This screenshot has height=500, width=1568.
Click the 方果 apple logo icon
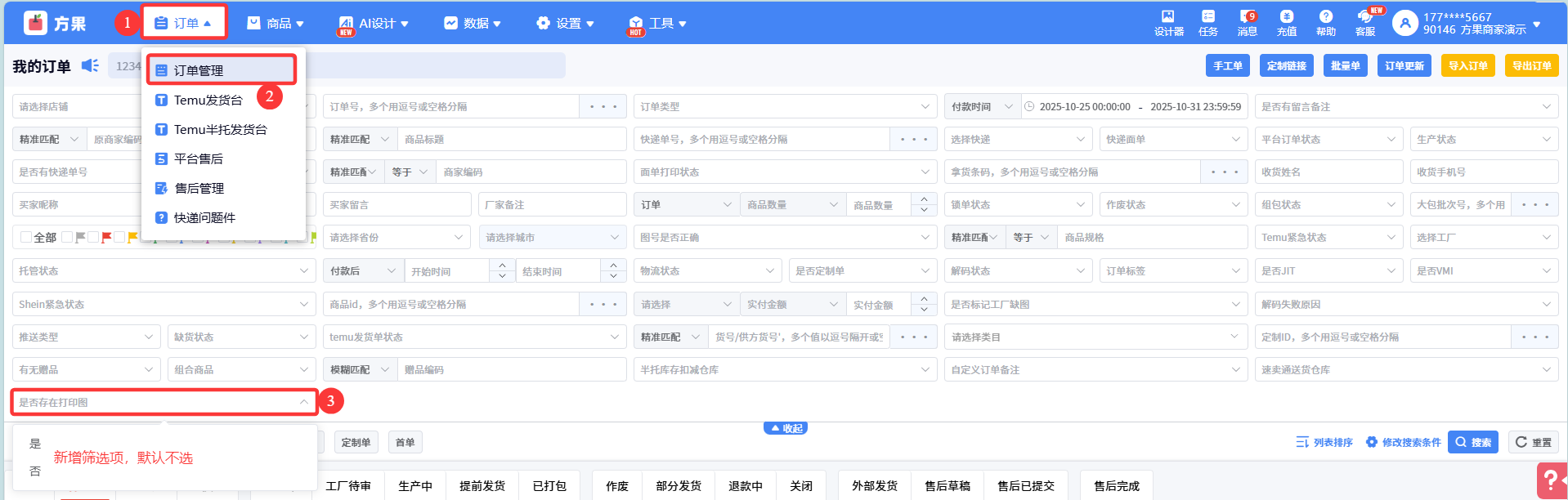click(35, 23)
